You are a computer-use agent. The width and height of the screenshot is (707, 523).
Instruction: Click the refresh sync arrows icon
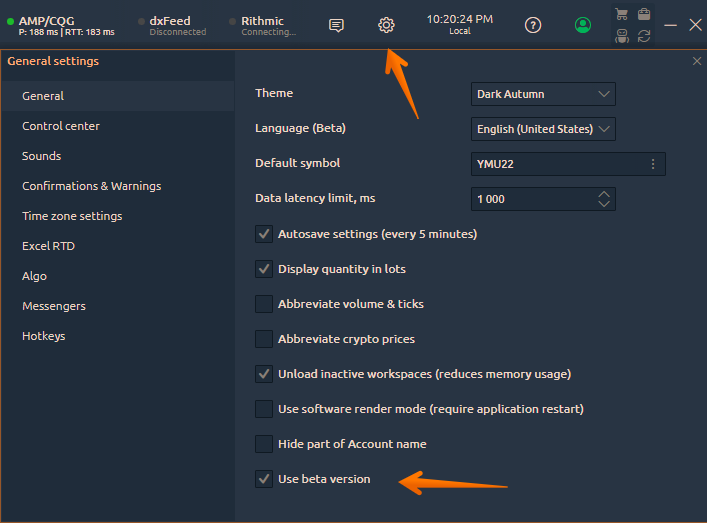[x=644, y=36]
